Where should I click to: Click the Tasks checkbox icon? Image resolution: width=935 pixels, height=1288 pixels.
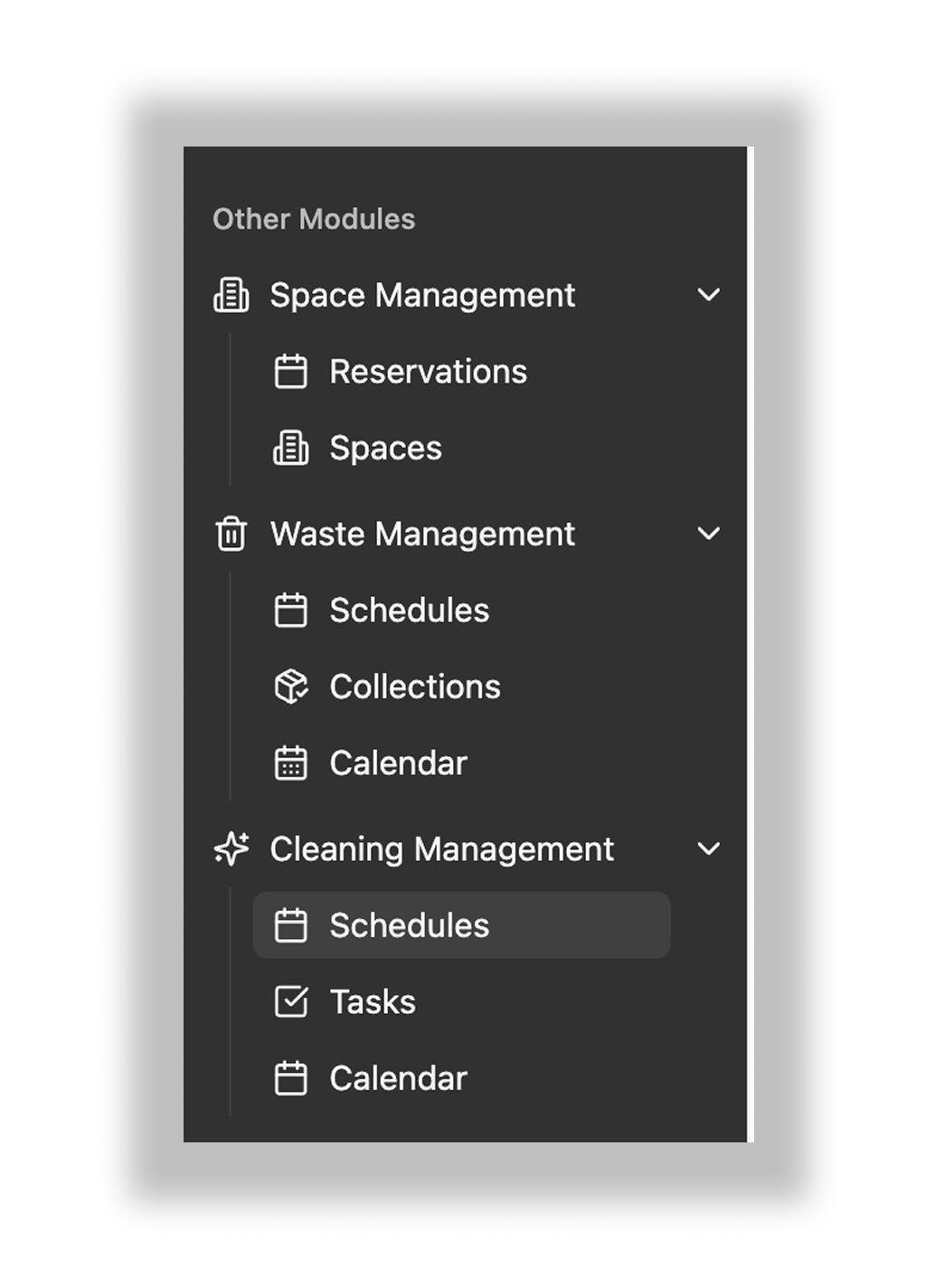291,1001
